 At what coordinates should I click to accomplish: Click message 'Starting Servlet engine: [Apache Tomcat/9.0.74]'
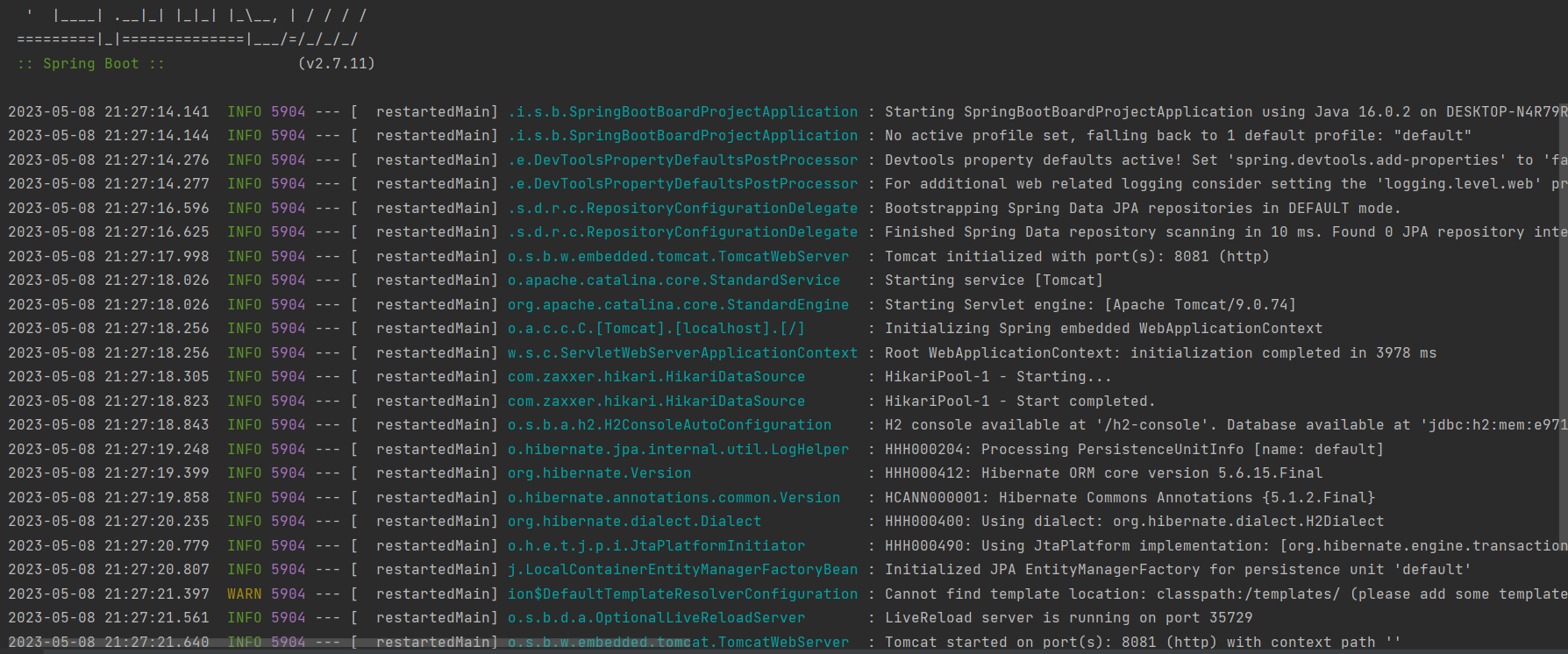click(x=1091, y=304)
